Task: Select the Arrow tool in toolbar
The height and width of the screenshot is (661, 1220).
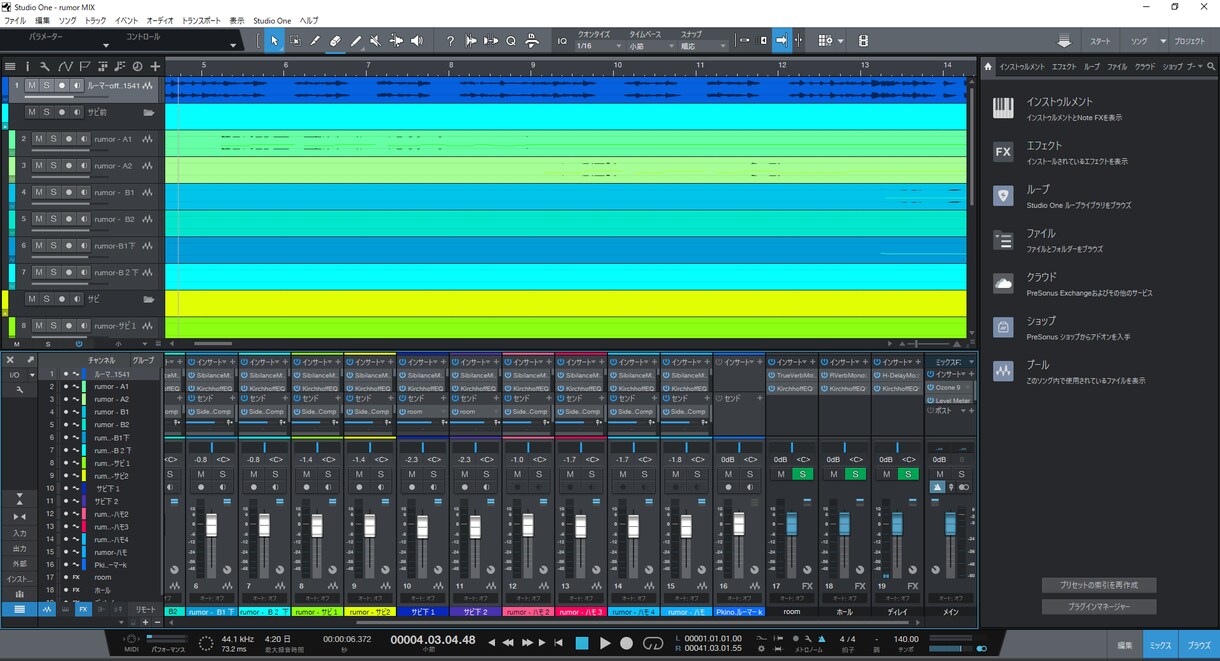Action: pyautogui.click(x=274, y=41)
